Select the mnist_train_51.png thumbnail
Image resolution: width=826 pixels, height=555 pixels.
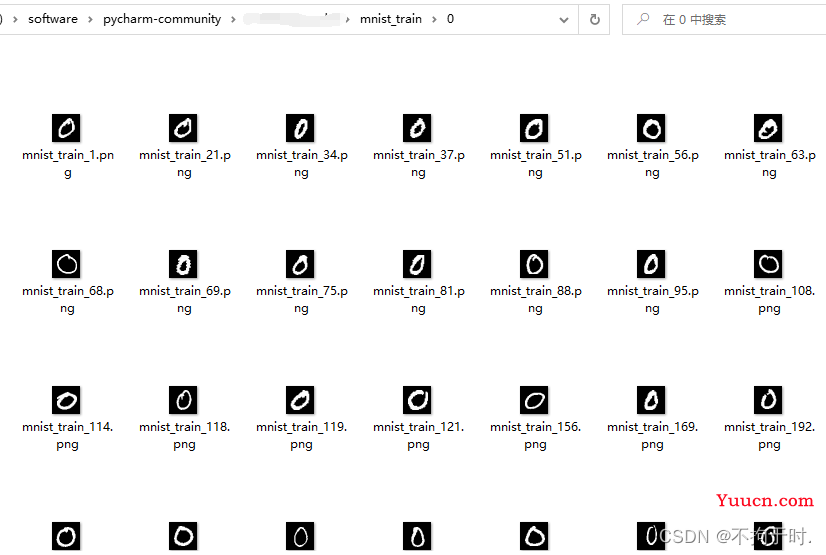coord(534,128)
